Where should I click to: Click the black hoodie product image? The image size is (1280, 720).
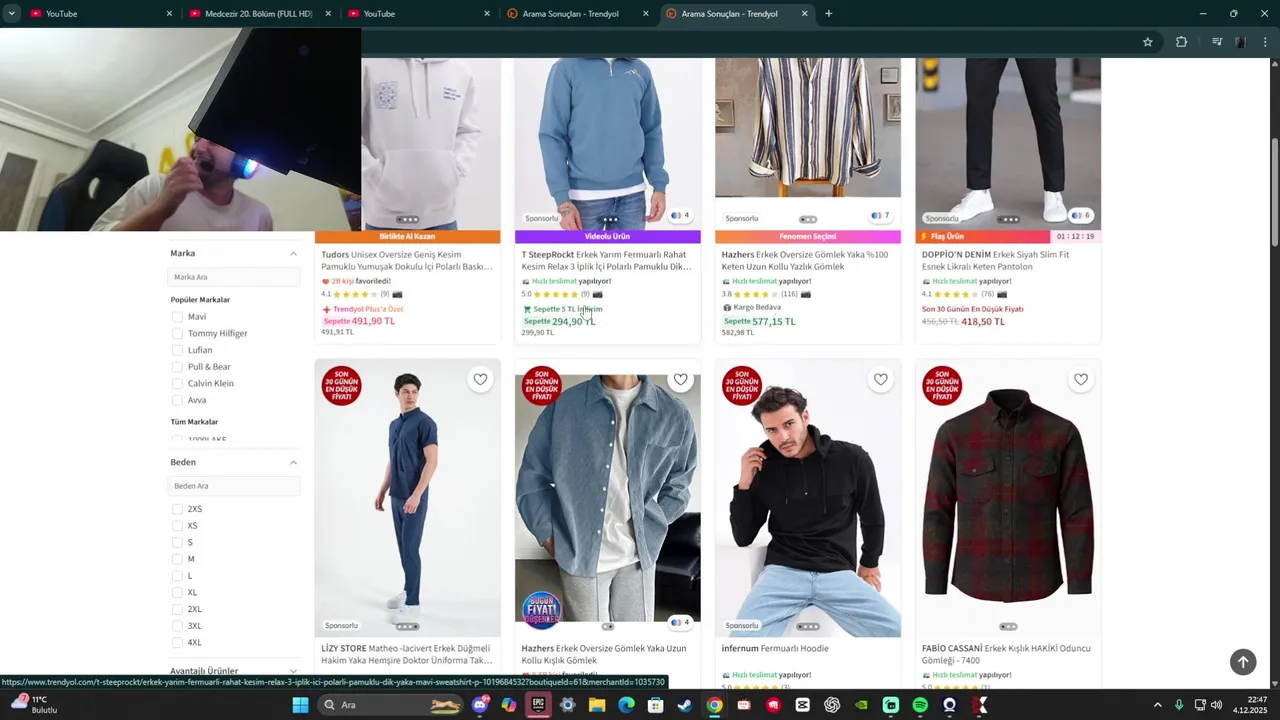coord(808,498)
